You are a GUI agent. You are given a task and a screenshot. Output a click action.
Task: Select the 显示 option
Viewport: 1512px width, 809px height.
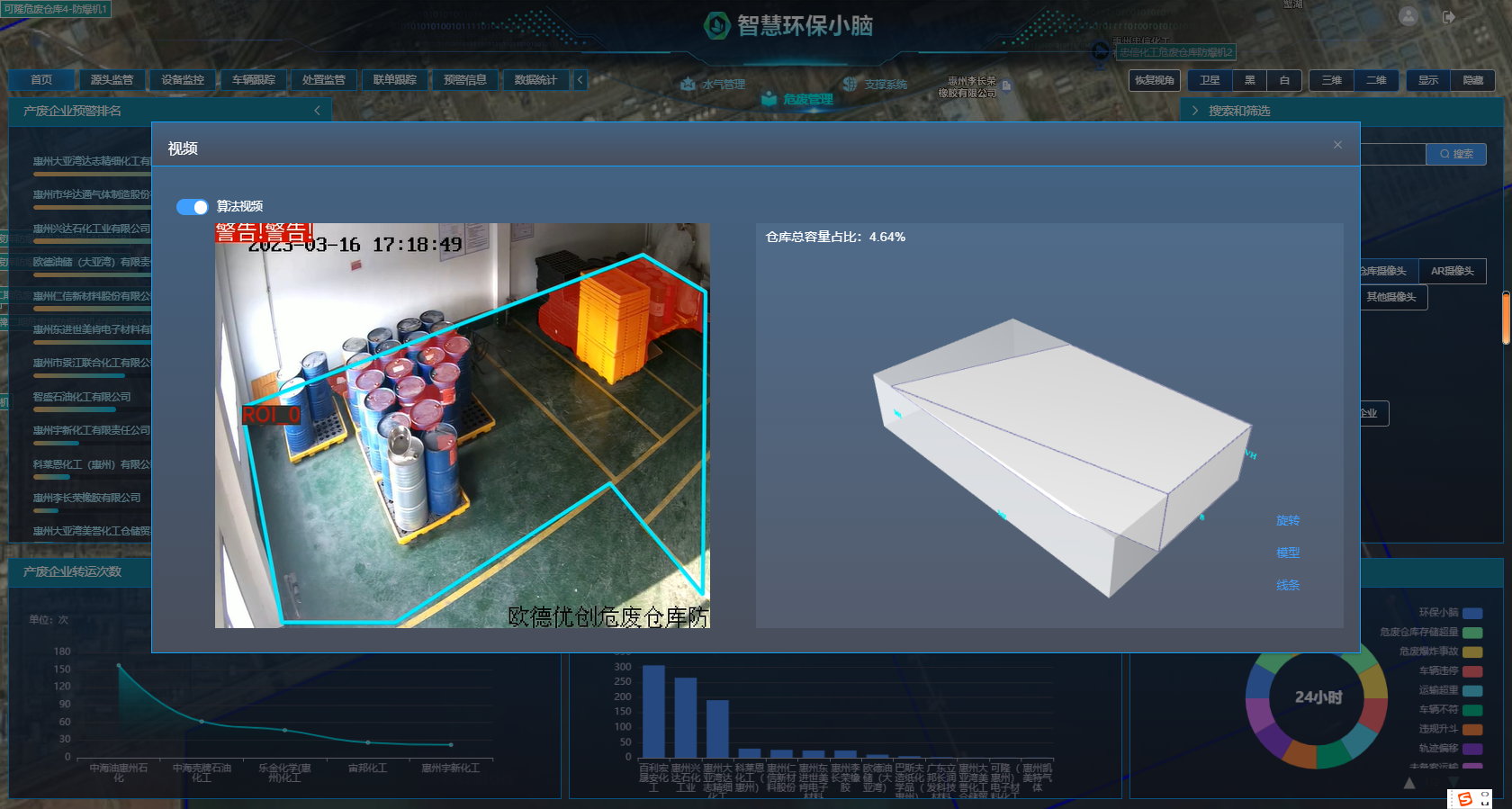pos(1428,80)
